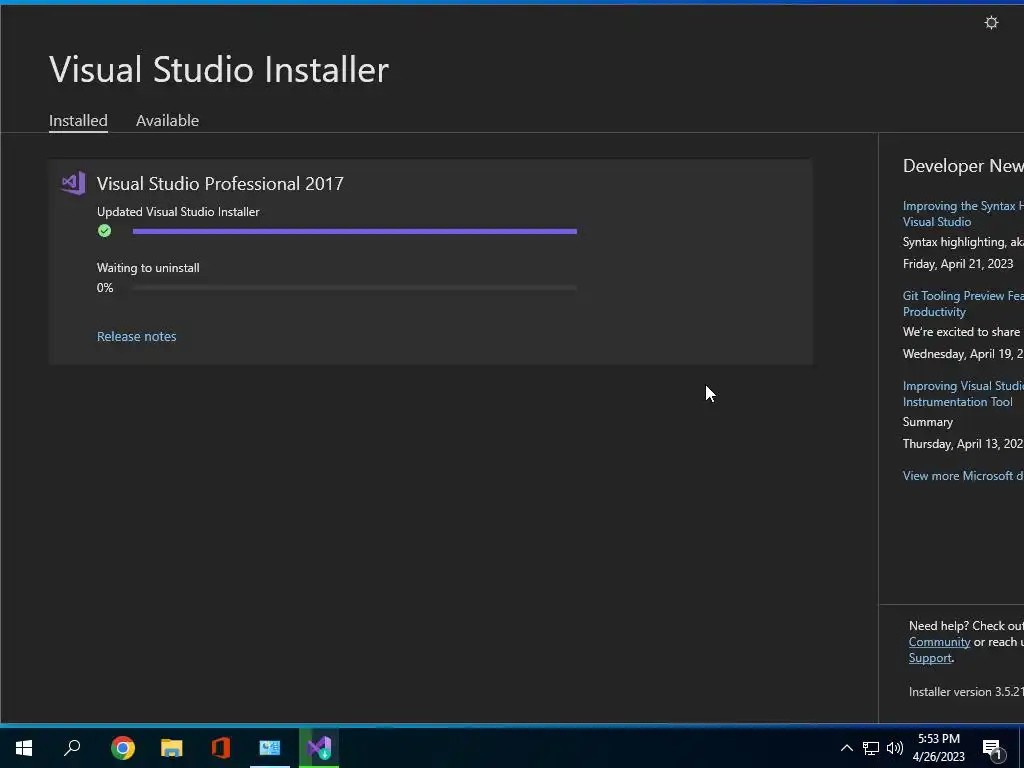Open the Support link
Viewport: 1024px width, 768px height.
click(x=930, y=658)
